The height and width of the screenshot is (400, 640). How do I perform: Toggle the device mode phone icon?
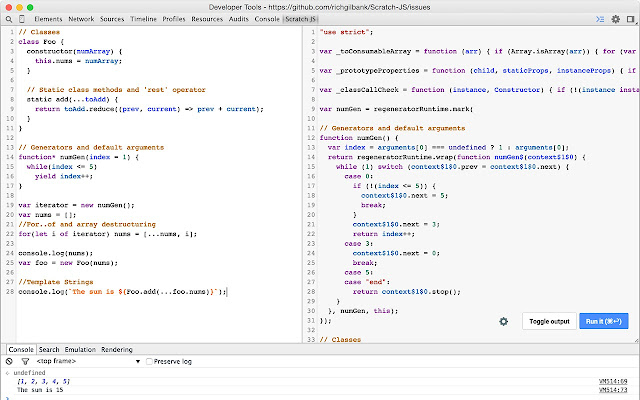[23, 19]
